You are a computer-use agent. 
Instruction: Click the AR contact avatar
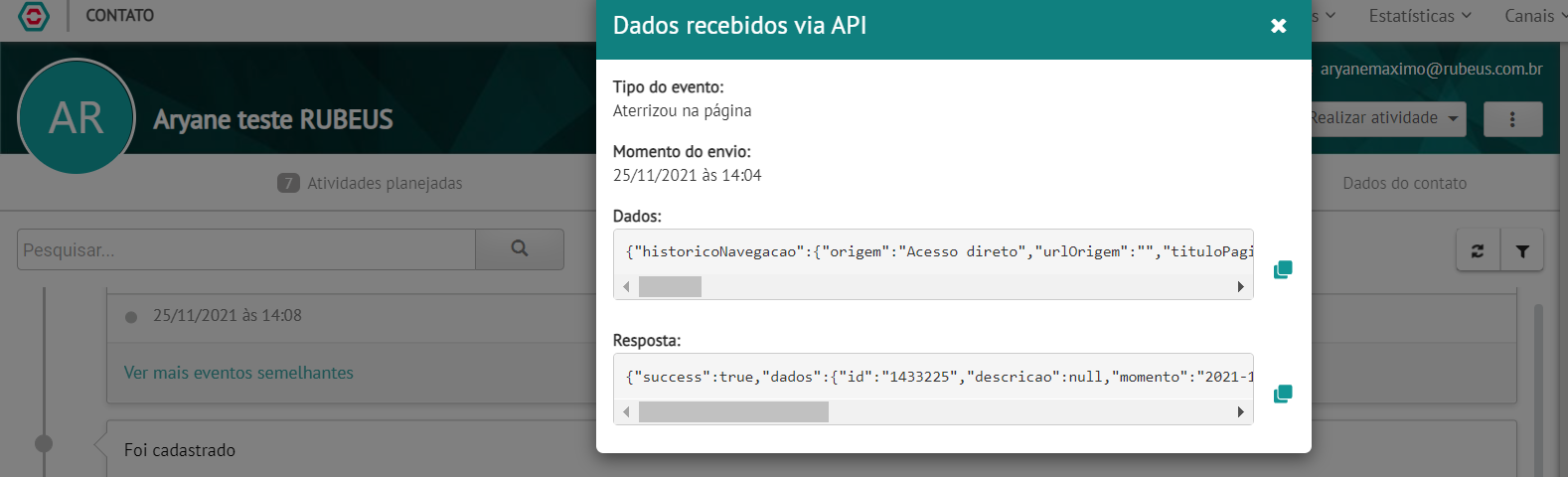tap(77, 116)
